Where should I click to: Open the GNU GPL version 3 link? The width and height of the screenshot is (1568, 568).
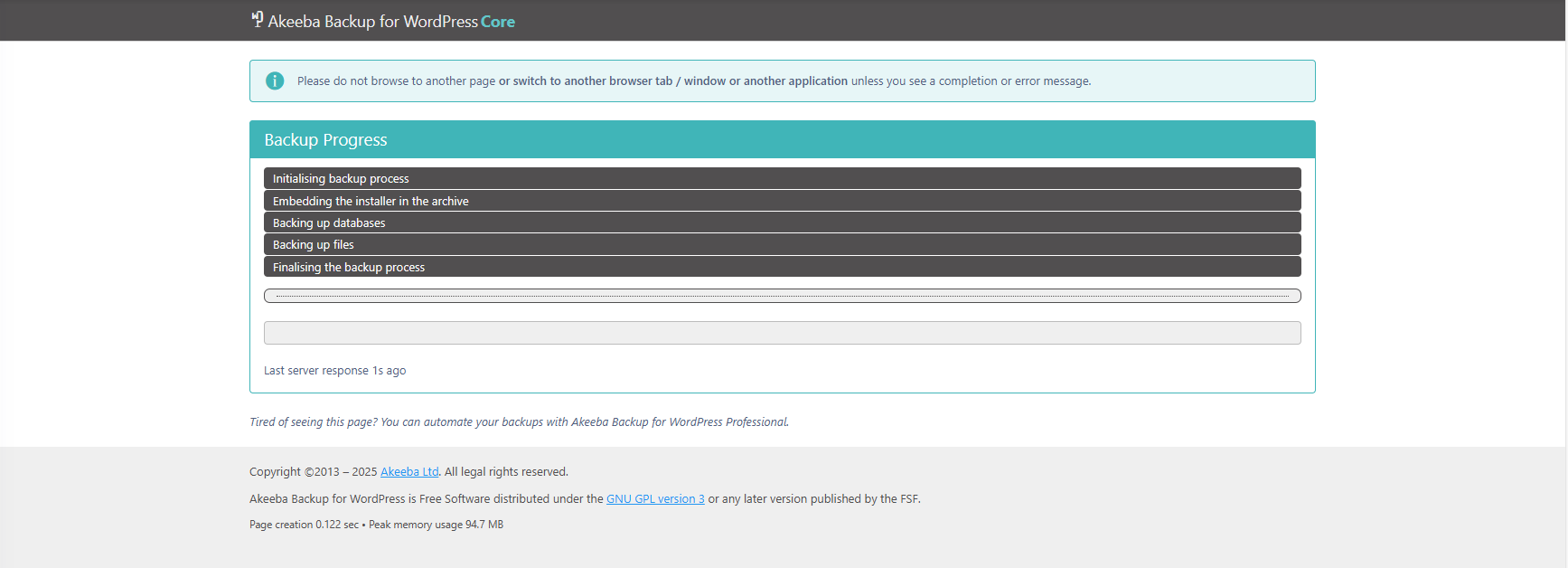click(655, 499)
